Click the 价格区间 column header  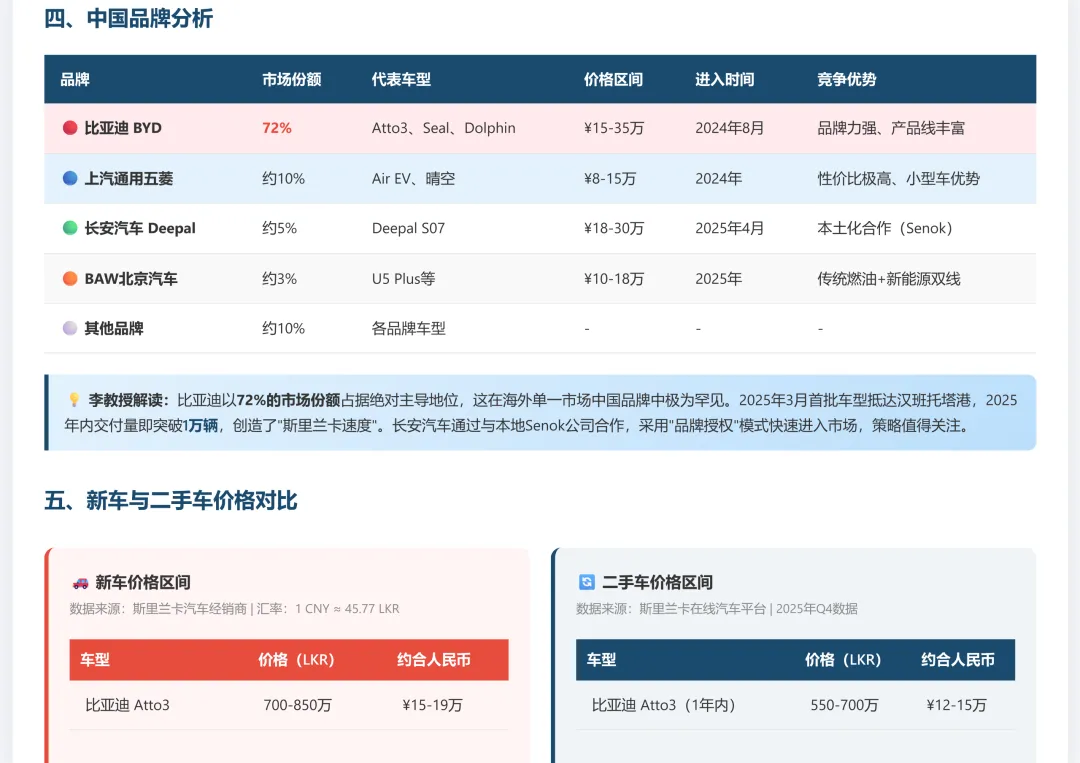tap(614, 80)
